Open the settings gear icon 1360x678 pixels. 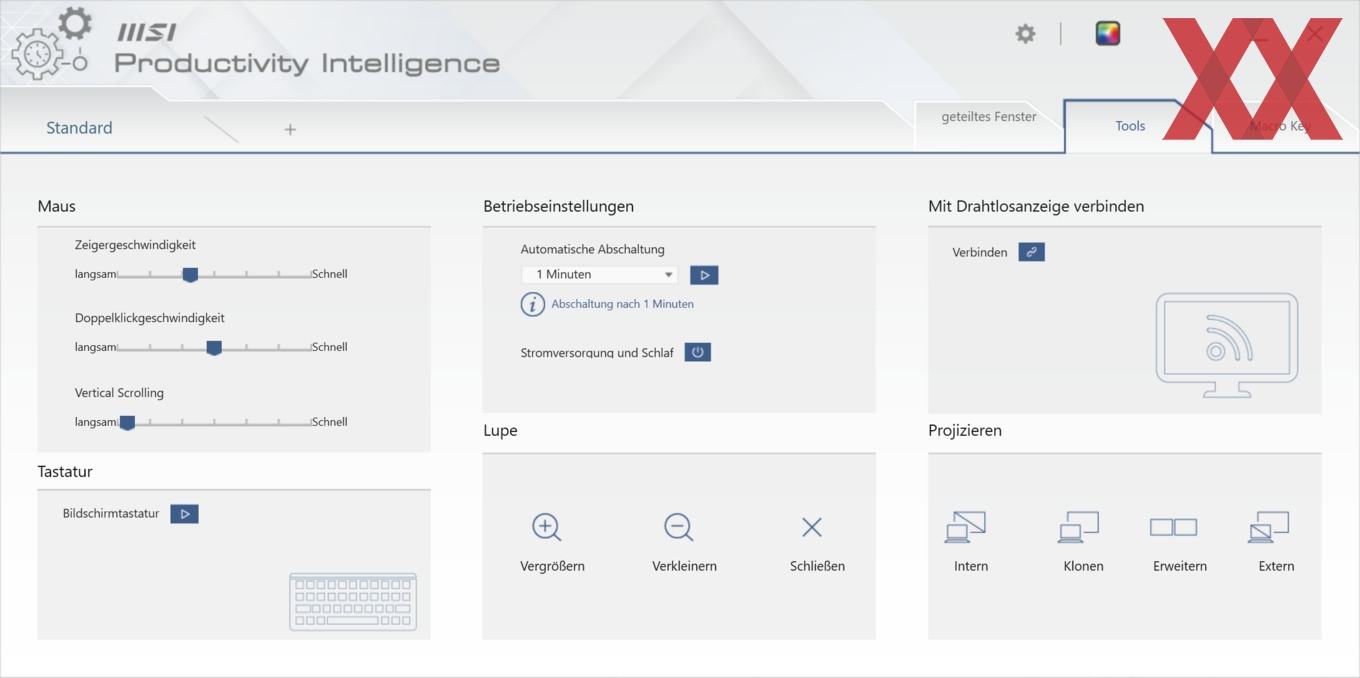pos(1025,34)
